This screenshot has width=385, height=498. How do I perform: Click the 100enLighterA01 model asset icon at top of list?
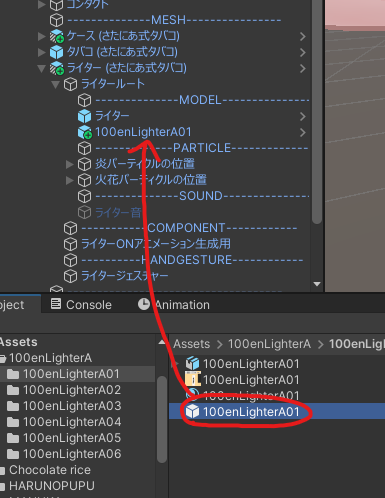[x=192, y=363]
